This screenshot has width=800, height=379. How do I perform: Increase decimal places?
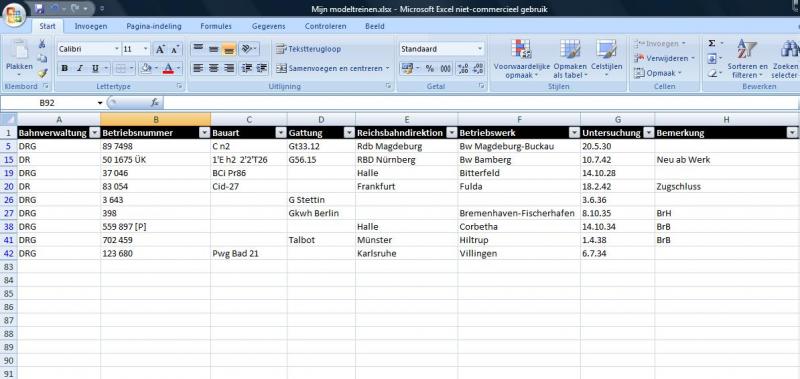coord(463,68)
